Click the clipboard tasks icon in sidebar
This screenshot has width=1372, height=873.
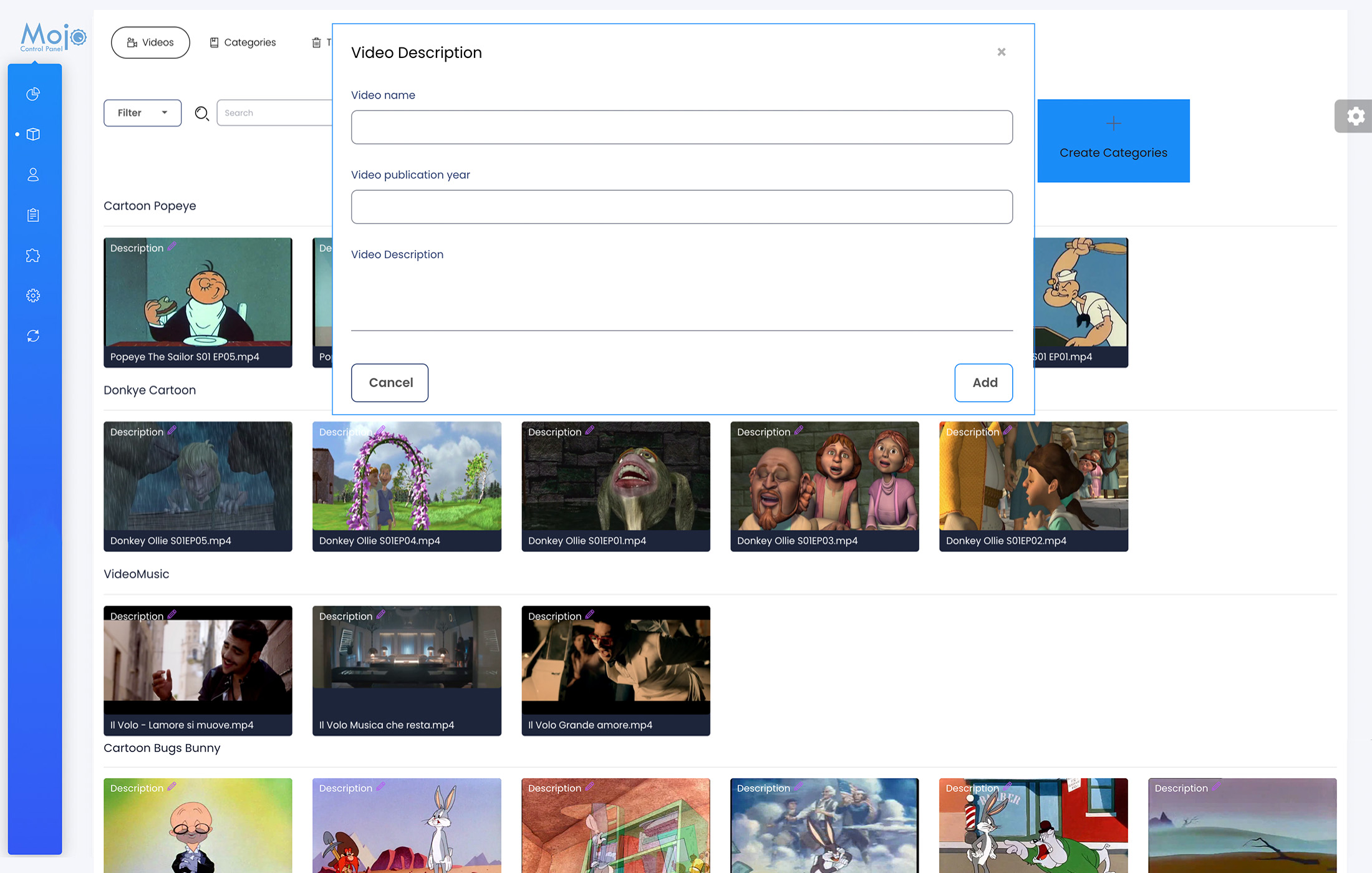point(32,215)
